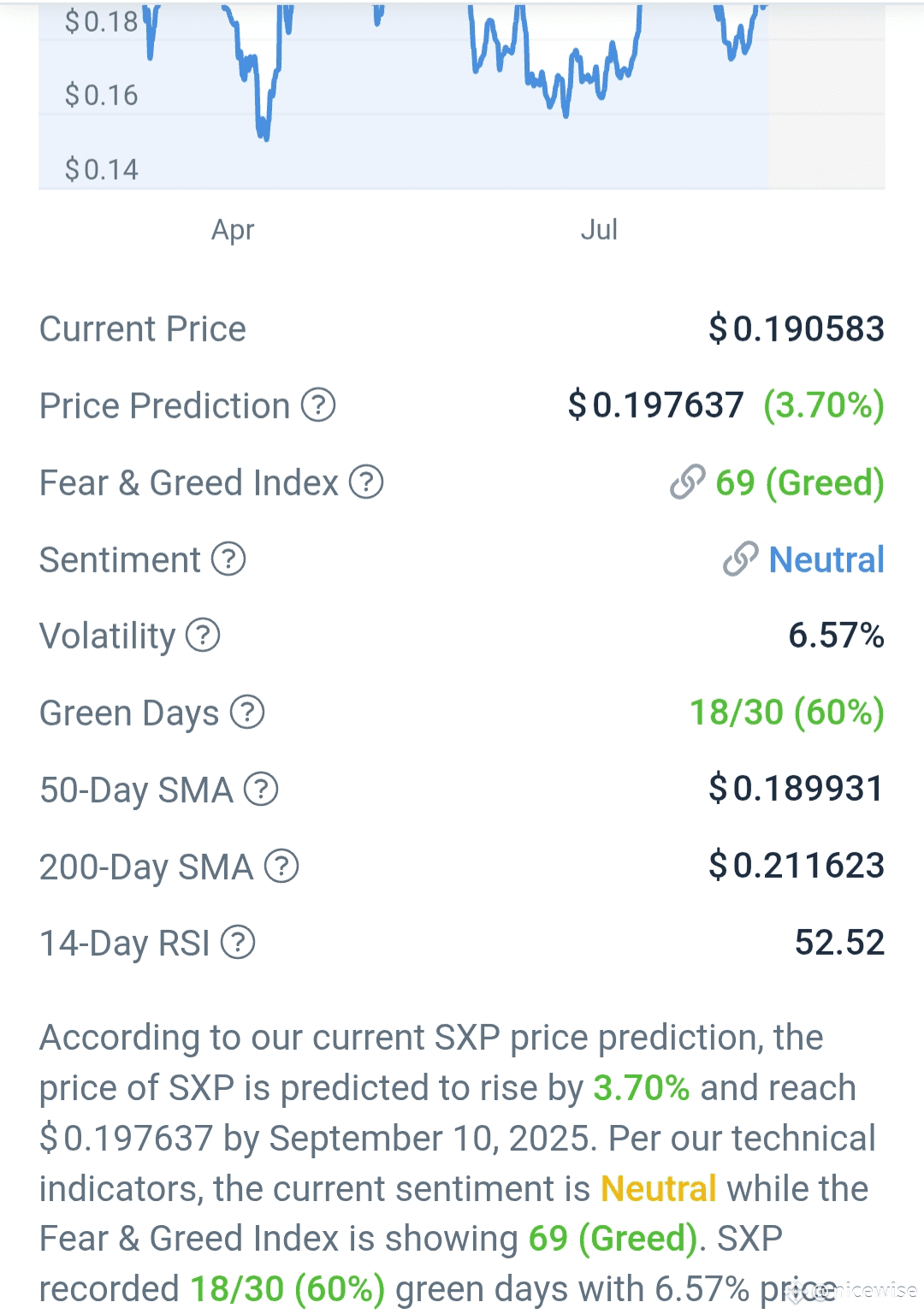This screenshot has height=1314, width=924.
Task: Click green 18/30 (60%) in paragraph
Action: (x=287, y=1290)
